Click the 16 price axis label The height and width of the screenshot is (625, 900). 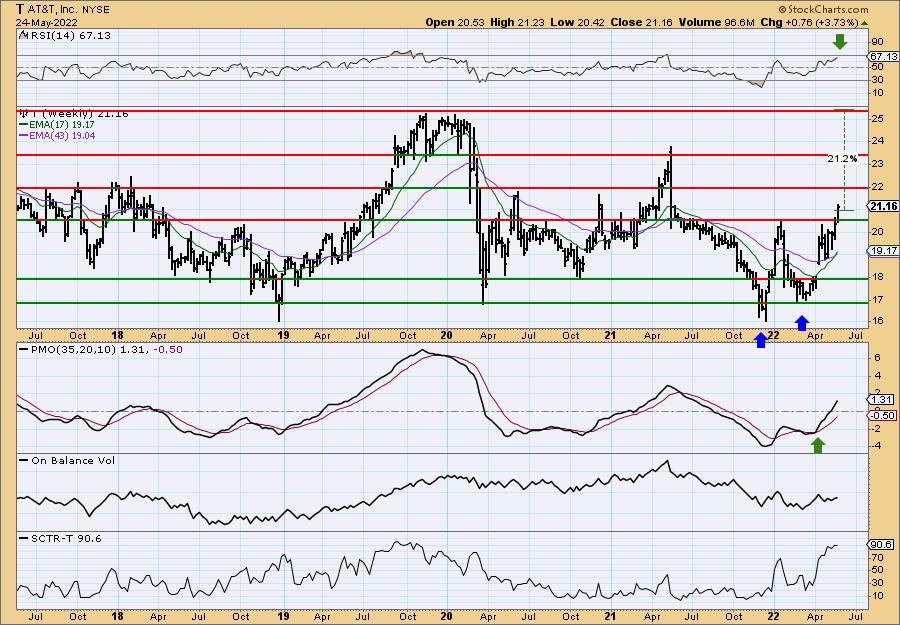click(x=877, y=321)
